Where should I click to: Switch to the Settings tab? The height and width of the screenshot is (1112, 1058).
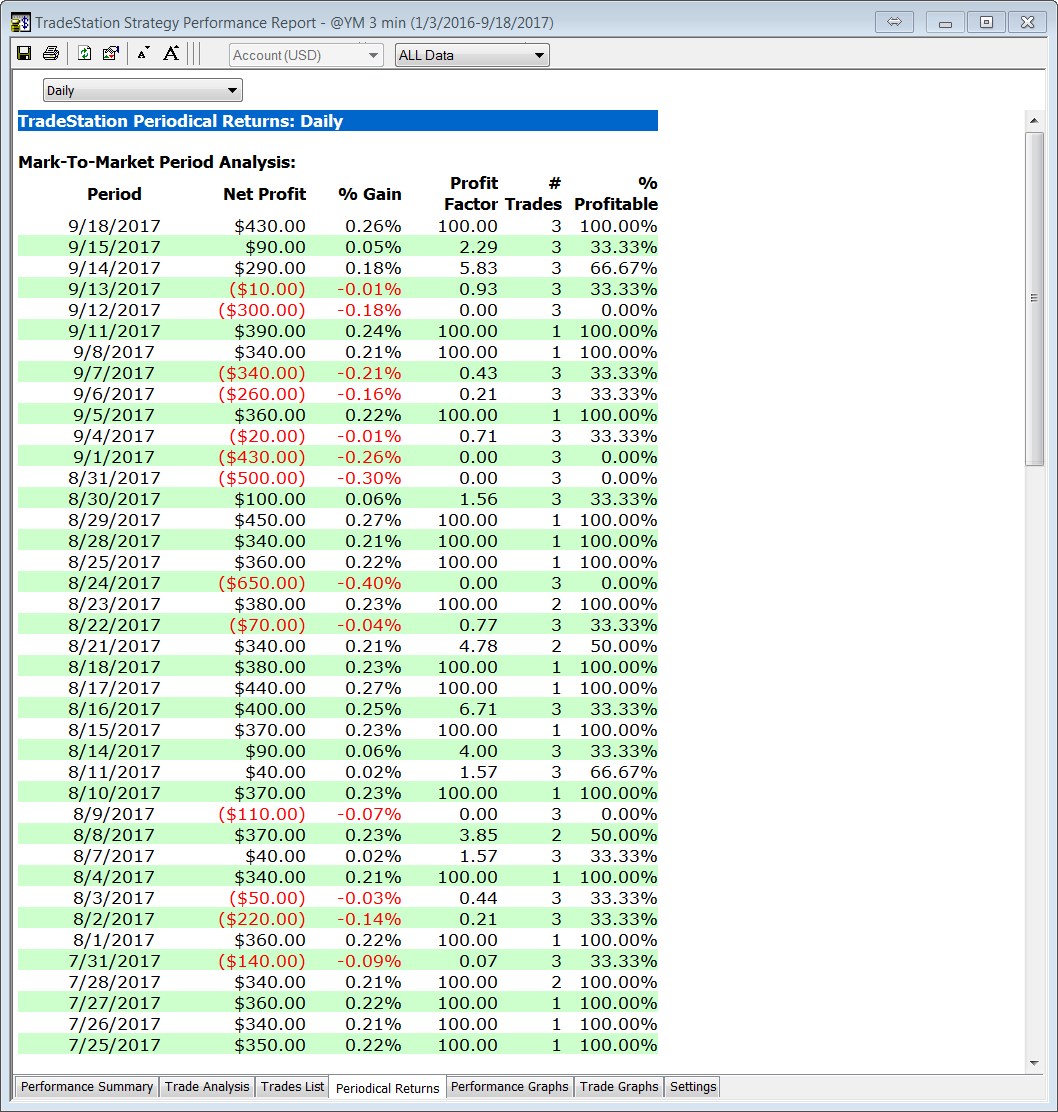point(693,1087)
